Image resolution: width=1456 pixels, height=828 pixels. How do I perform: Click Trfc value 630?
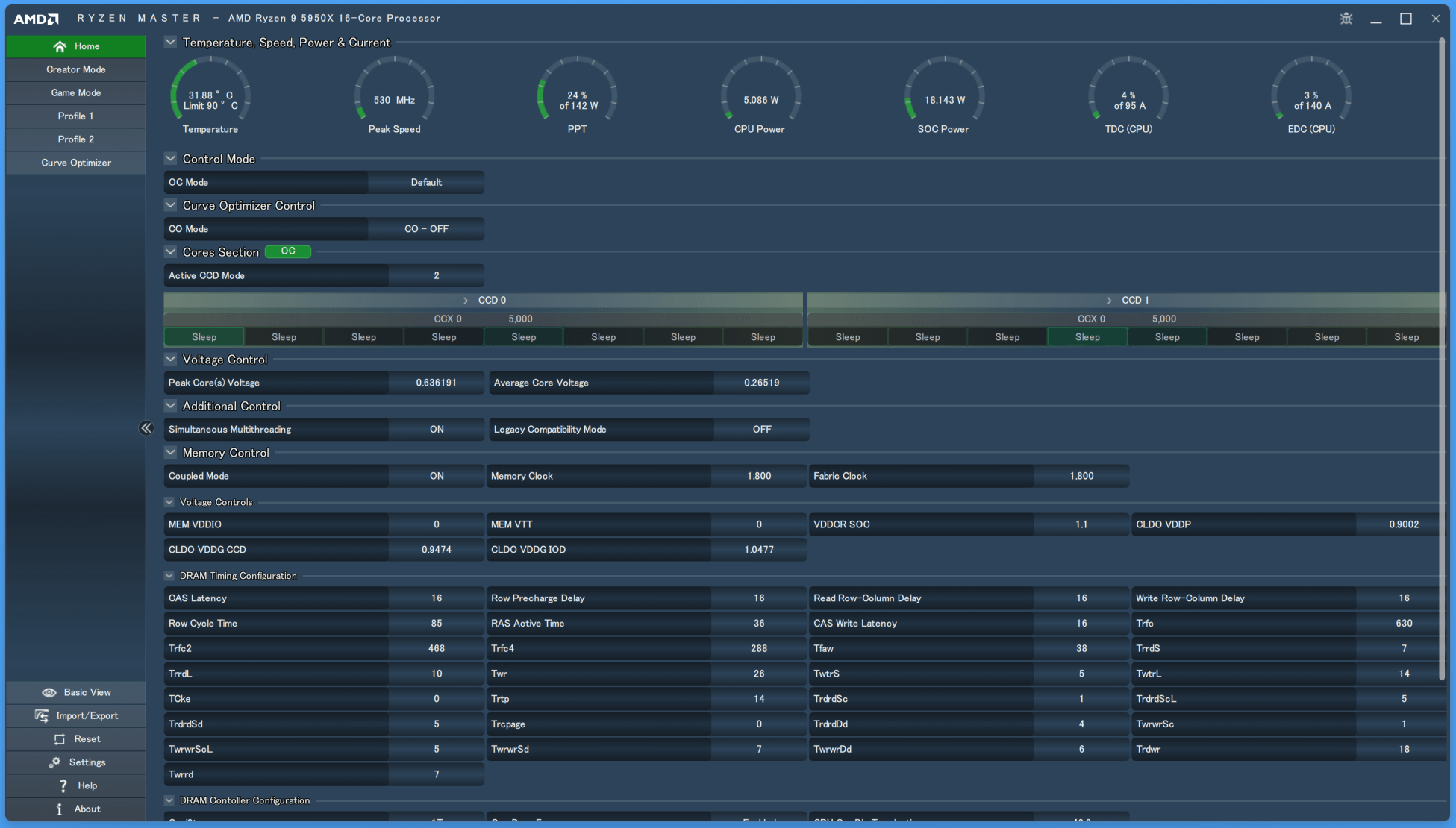[1404, 624]
